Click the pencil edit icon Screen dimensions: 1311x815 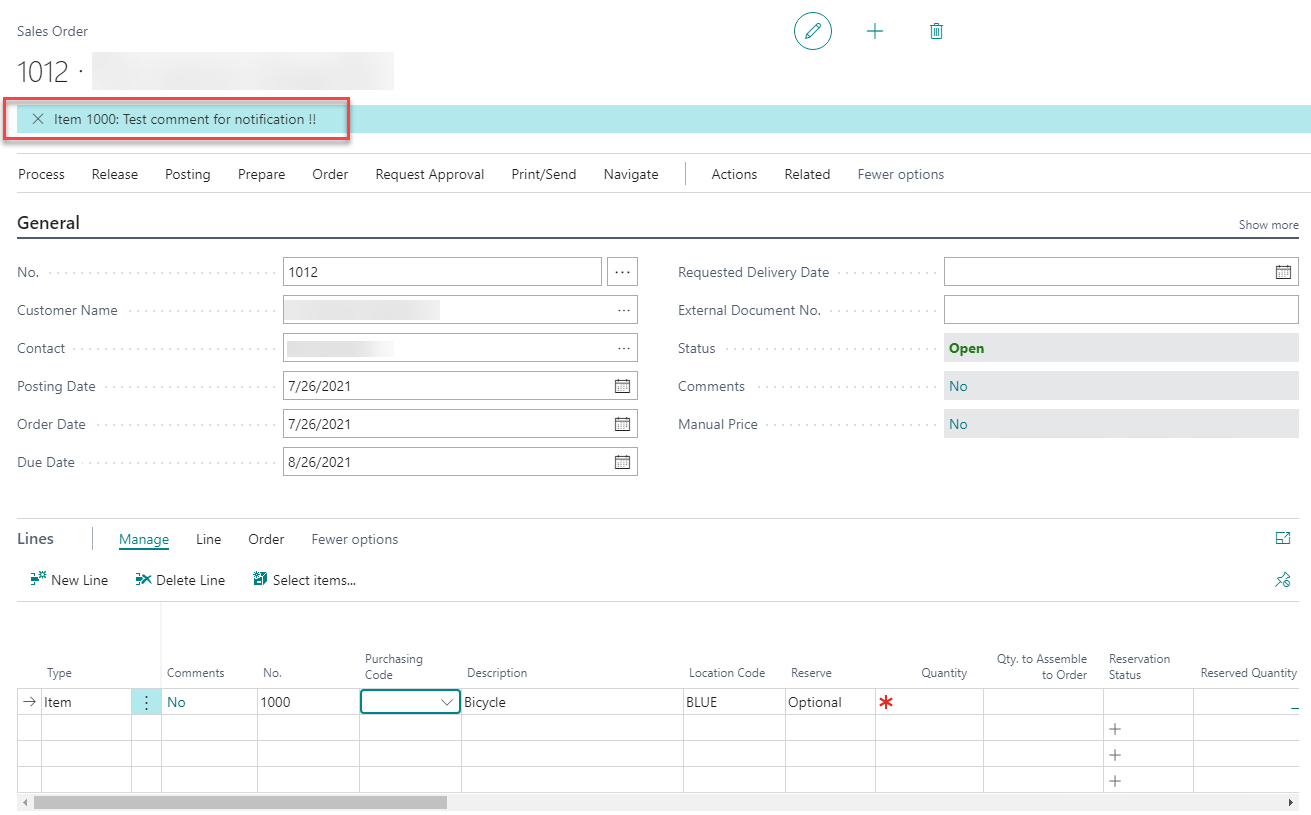coord(812,31)
